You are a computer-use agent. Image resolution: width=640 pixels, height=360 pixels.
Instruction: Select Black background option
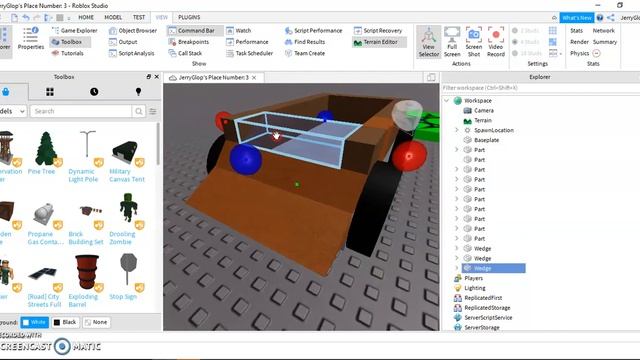pos(65,322)
